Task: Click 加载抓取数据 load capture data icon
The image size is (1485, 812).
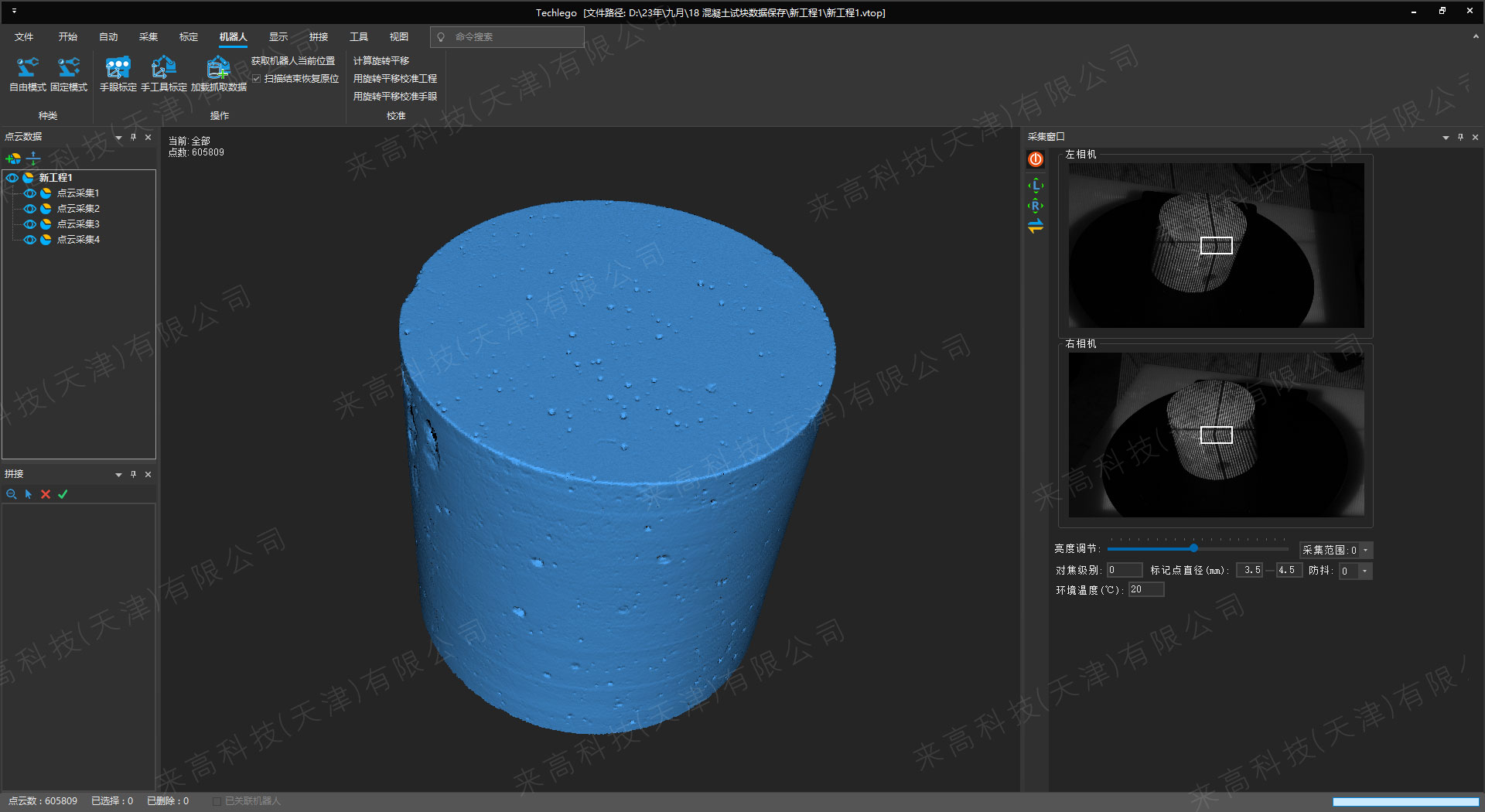Action: (219, 69)
